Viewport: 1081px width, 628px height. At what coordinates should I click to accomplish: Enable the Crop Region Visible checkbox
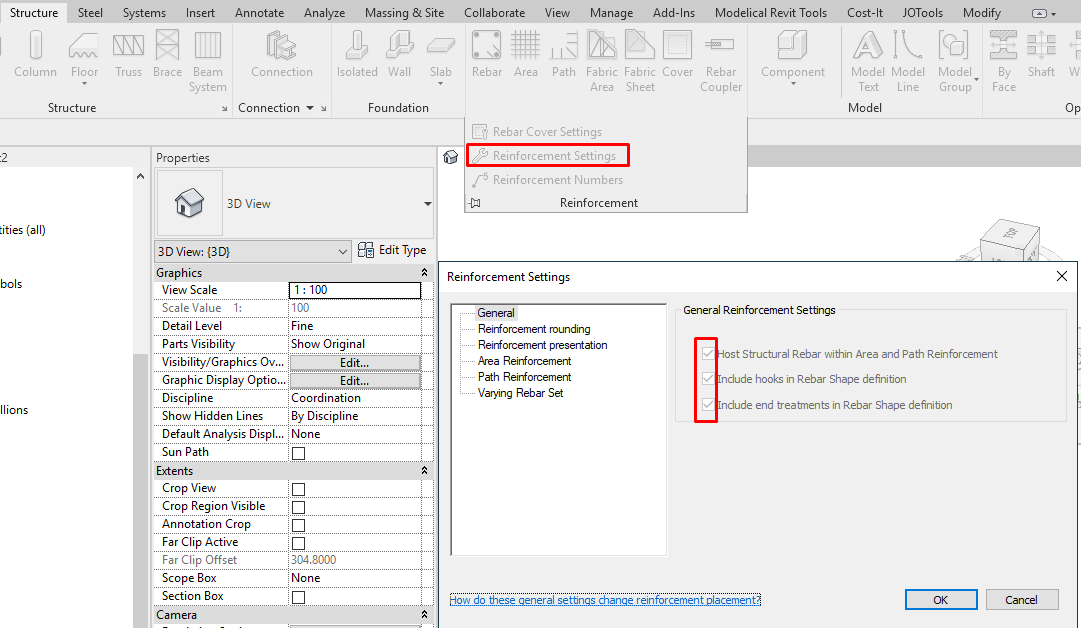299,507
